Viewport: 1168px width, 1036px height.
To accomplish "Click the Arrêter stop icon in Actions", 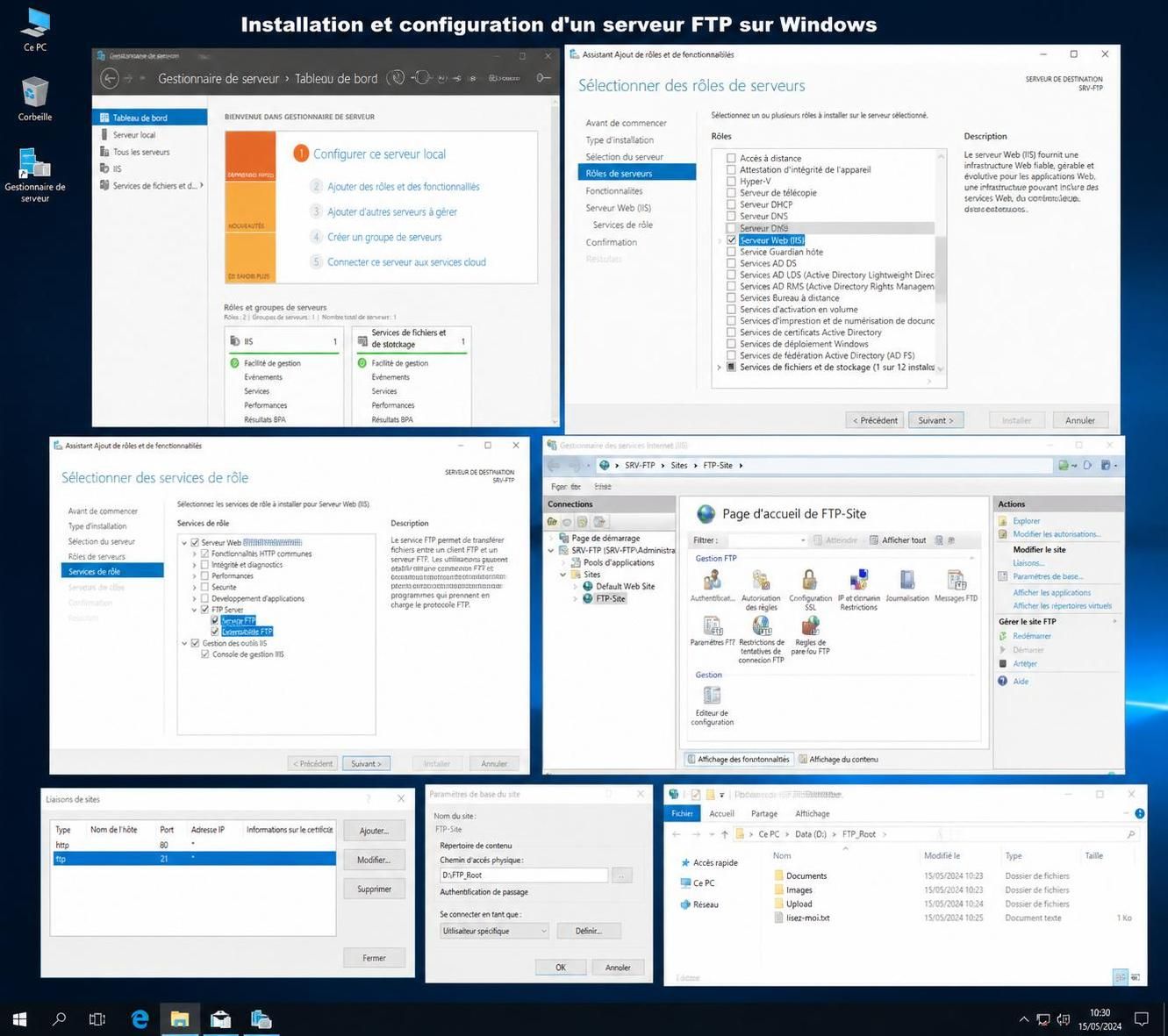I will tap(1003, 663).
